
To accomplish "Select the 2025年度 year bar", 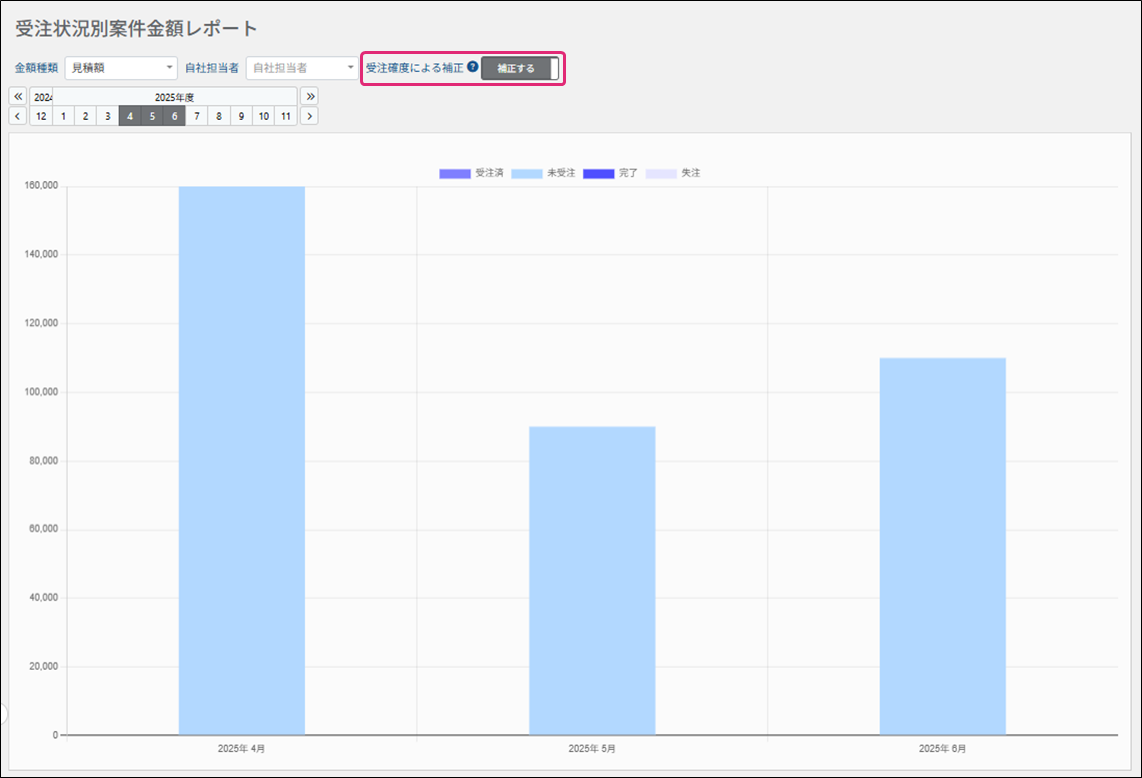I will 174,97.
